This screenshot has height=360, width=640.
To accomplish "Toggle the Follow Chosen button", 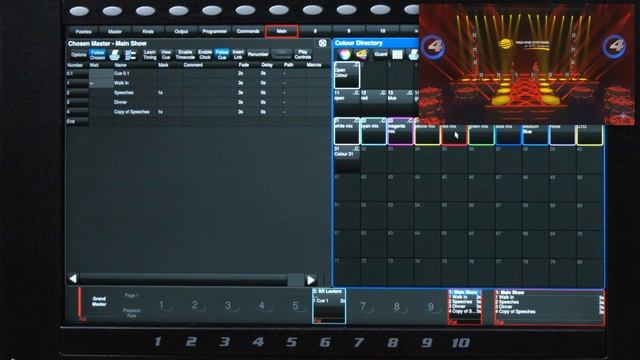I will coord(98,55).
